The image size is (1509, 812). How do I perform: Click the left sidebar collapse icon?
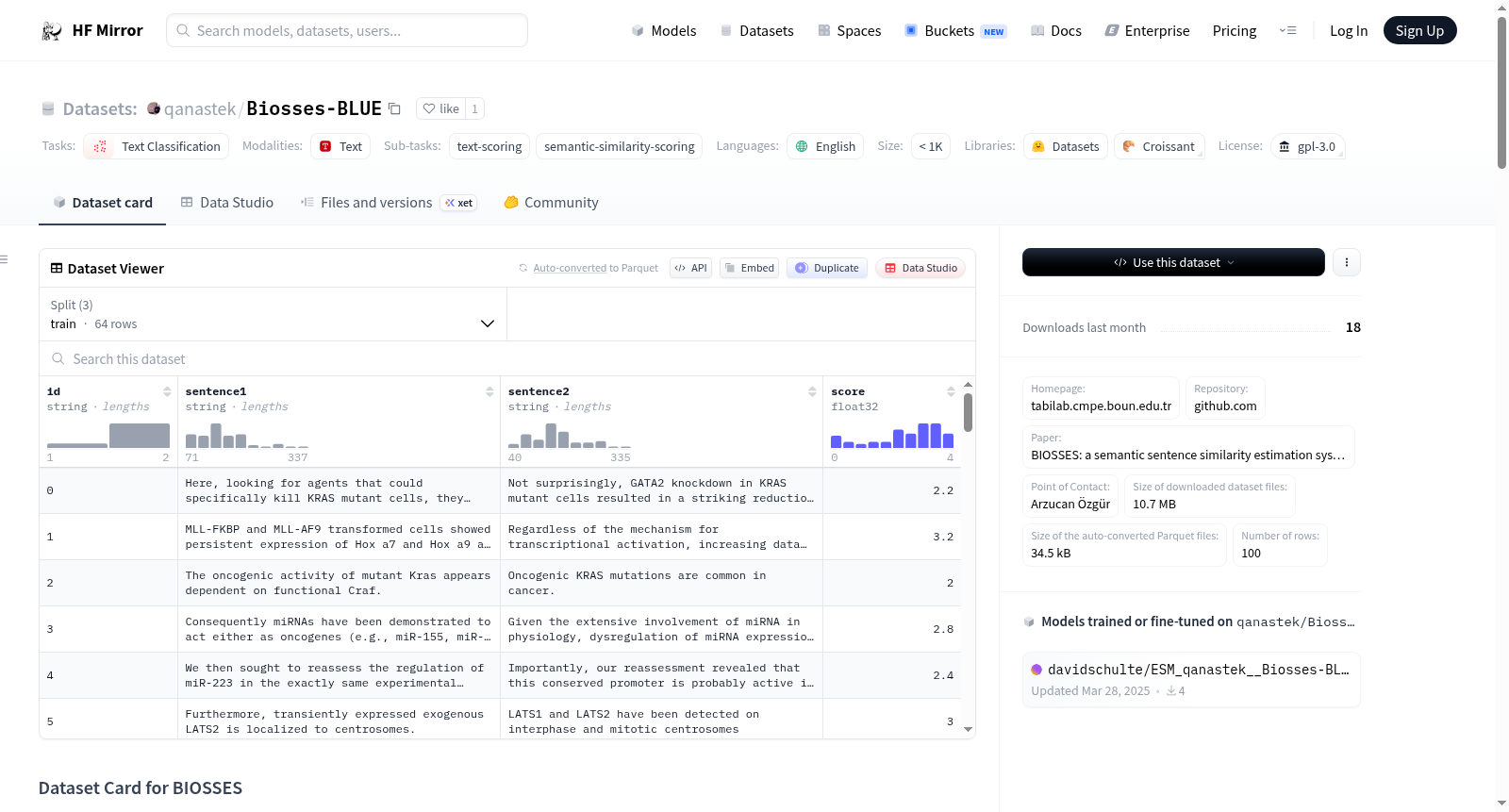point(4,259)
